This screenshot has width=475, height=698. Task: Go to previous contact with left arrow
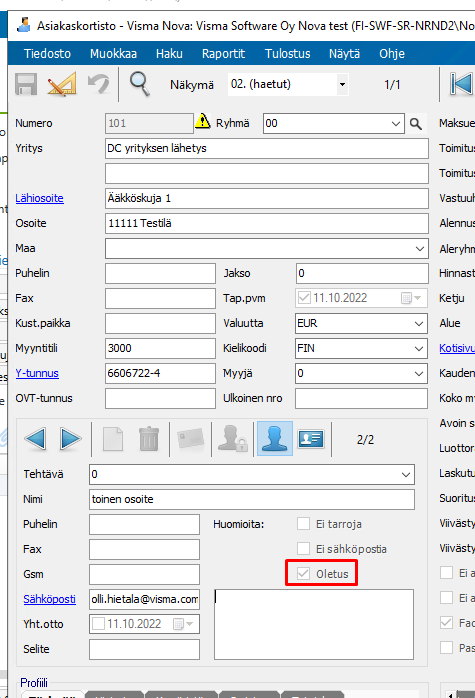(36, 439)
